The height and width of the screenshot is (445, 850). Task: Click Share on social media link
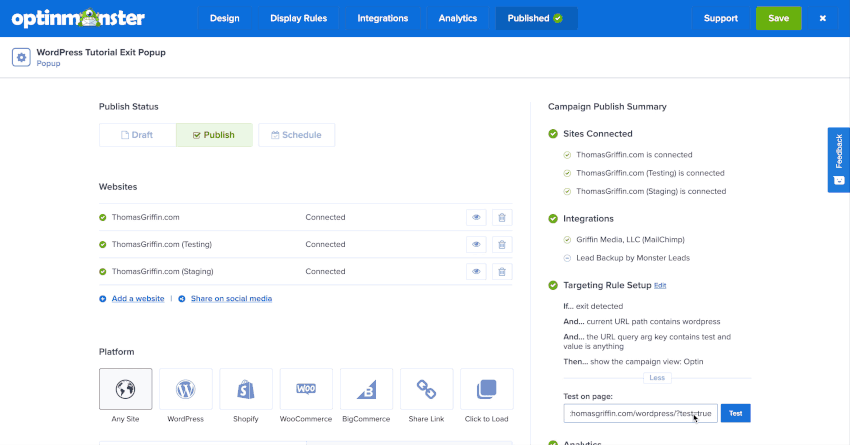(x=231, y=299)
